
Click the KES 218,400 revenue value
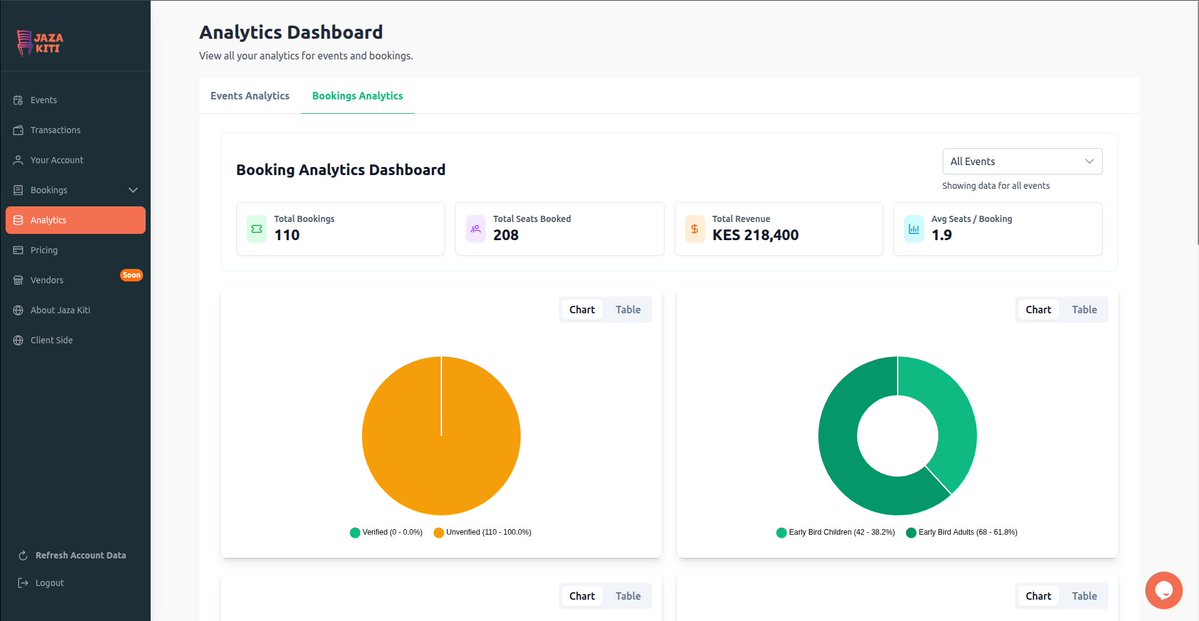tap(755, 236)
